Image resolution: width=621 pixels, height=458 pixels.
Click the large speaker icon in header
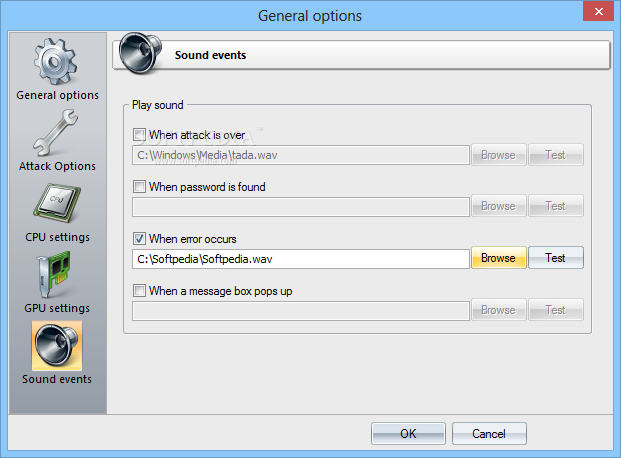click(x=140, y=53)
